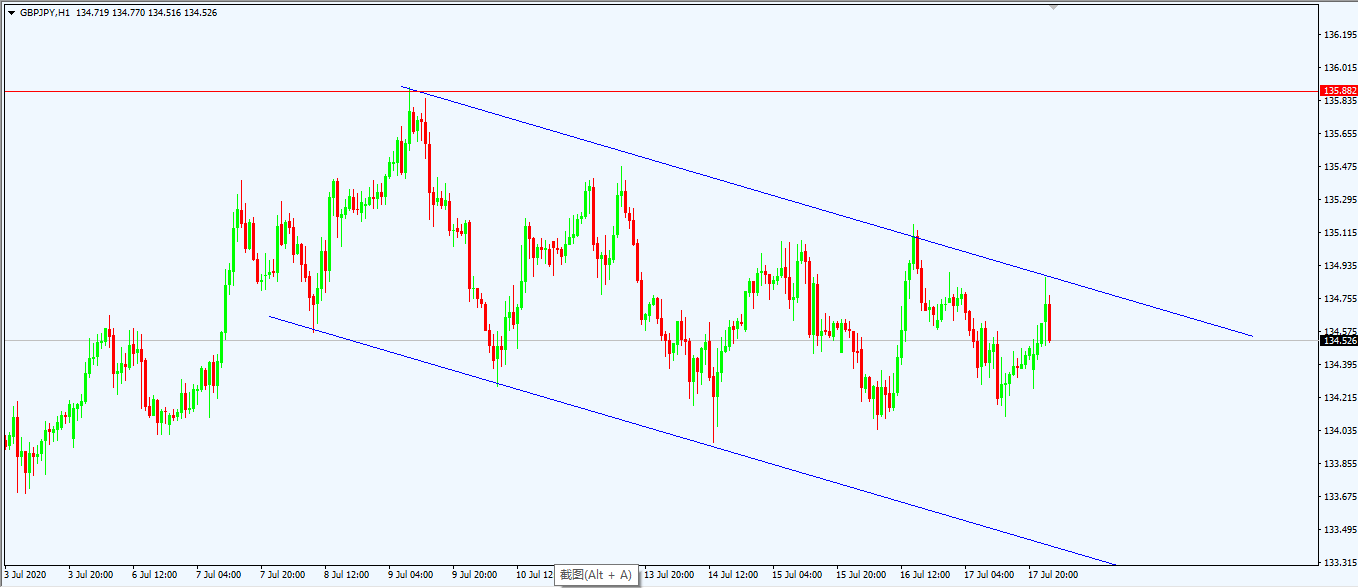
Task: Click the 9 Jul 04:00 time label
Action: pos(411,575)
